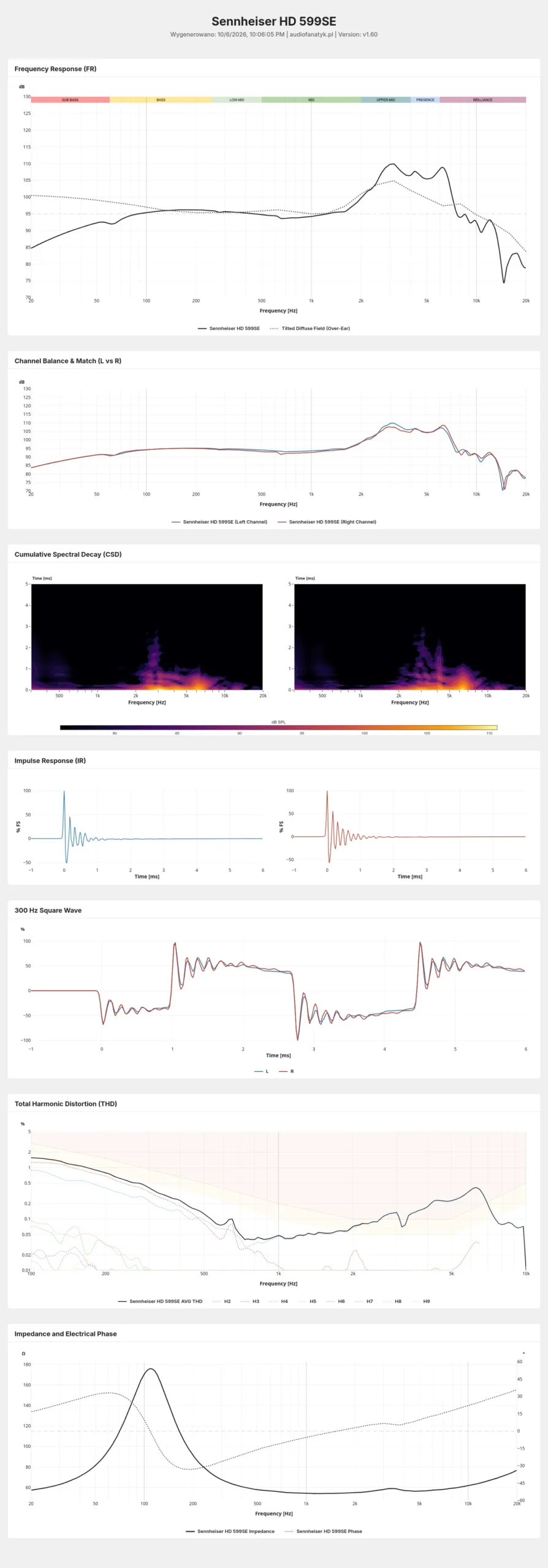Click the UPPER-MID band strip
Image resolution: width=548 pixels, height=1568 pixels.
[386, 99]
